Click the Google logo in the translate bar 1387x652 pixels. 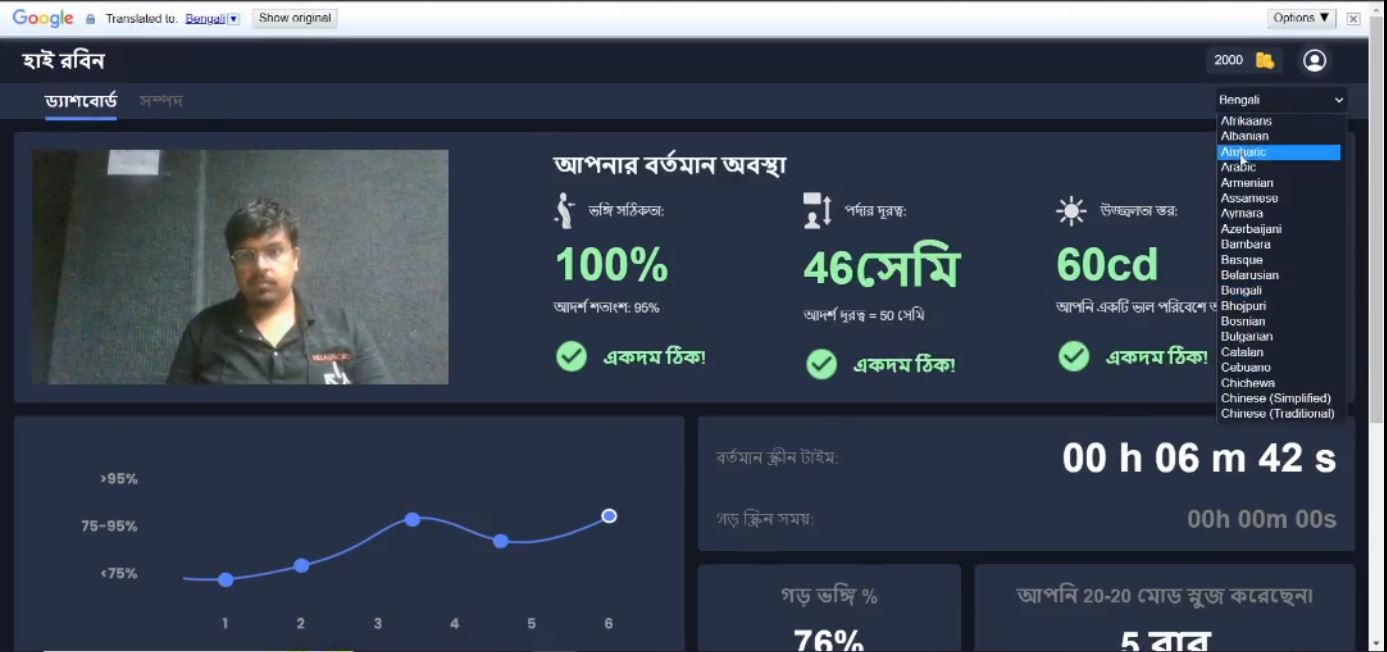(42, 18)
